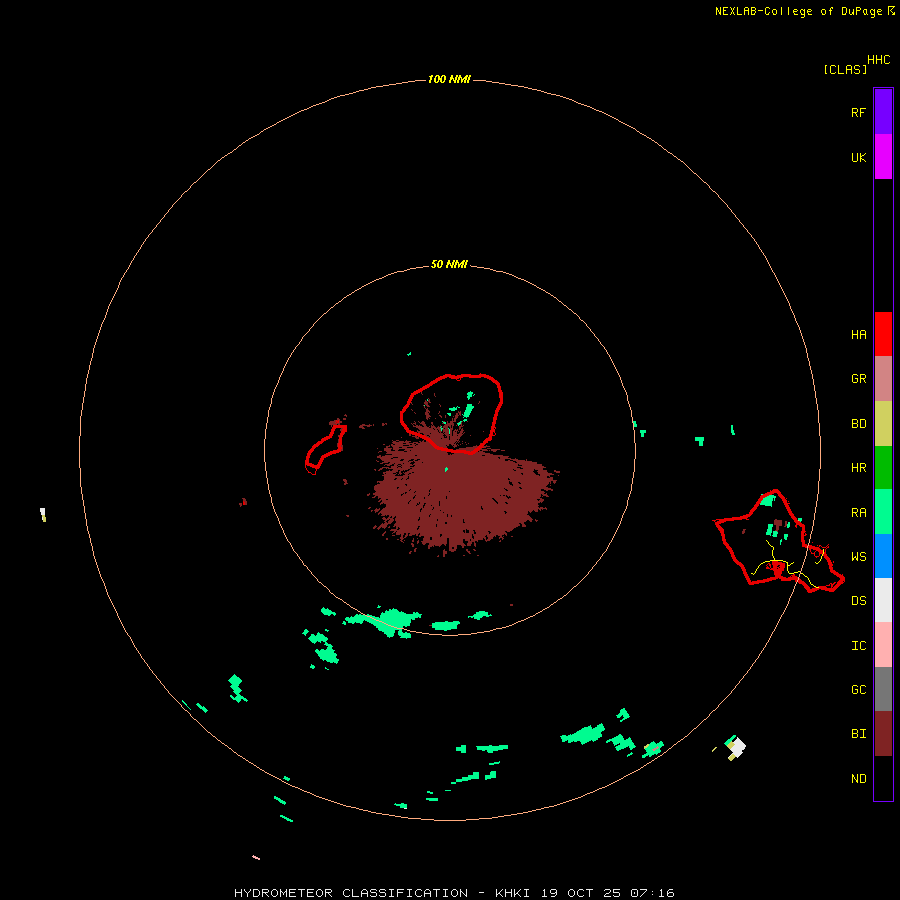This screenshot has width=900, height=900.
Task: Click the IC light pink swatch
Action: pyautogui.click(x=883, y=645)
